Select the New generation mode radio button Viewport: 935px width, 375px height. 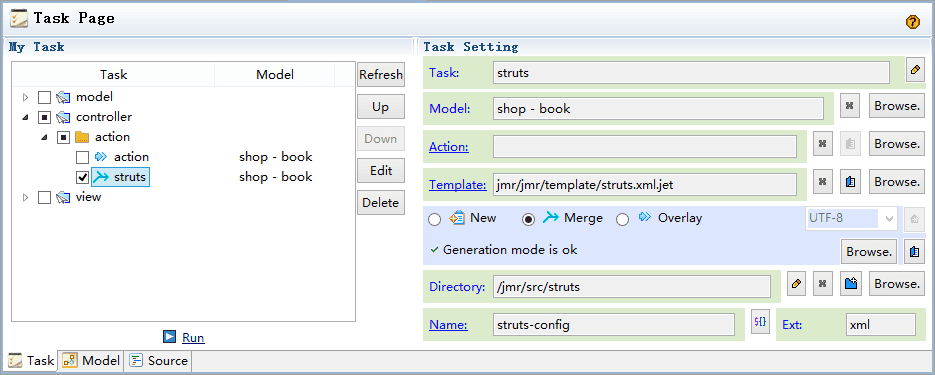click(x=435, y=219)
